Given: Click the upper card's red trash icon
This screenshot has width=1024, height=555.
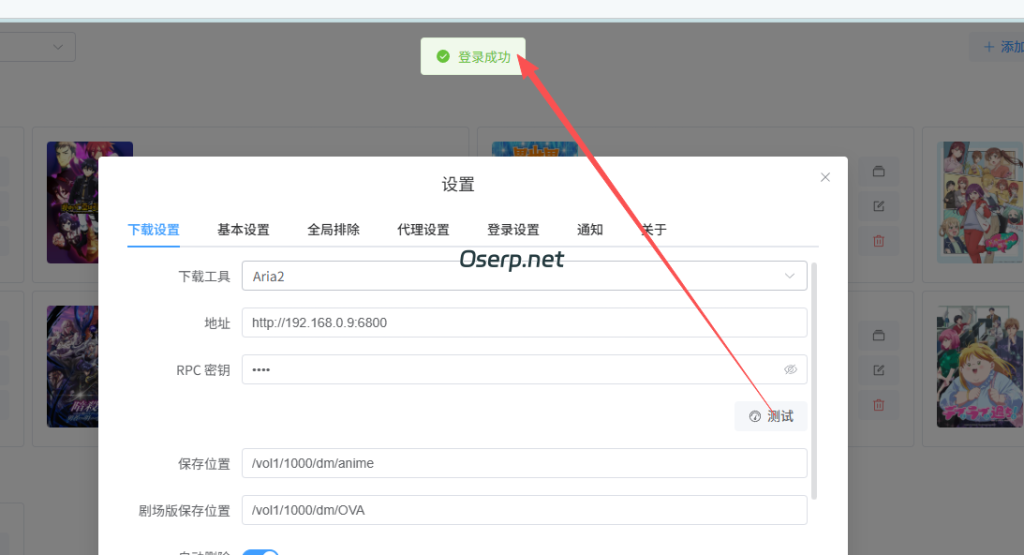Looking at the screenshot, I should coord(879,241).
